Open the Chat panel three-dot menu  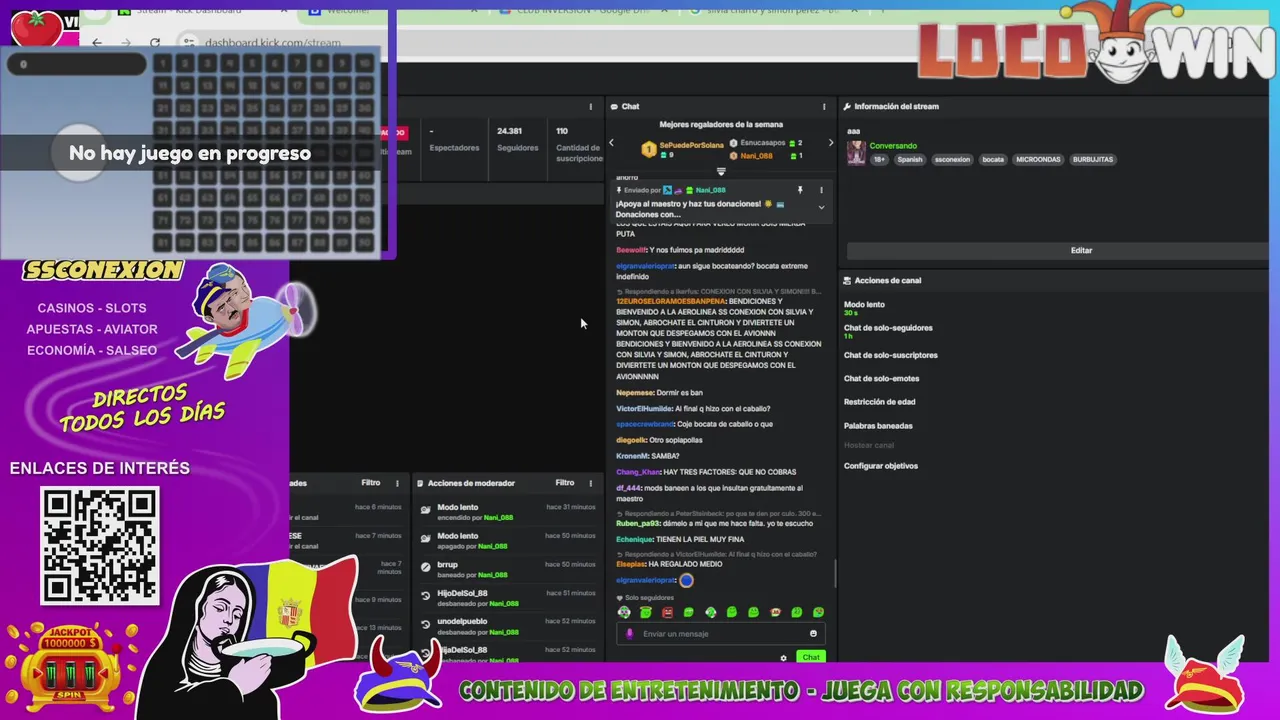click(x=824, y=106)
